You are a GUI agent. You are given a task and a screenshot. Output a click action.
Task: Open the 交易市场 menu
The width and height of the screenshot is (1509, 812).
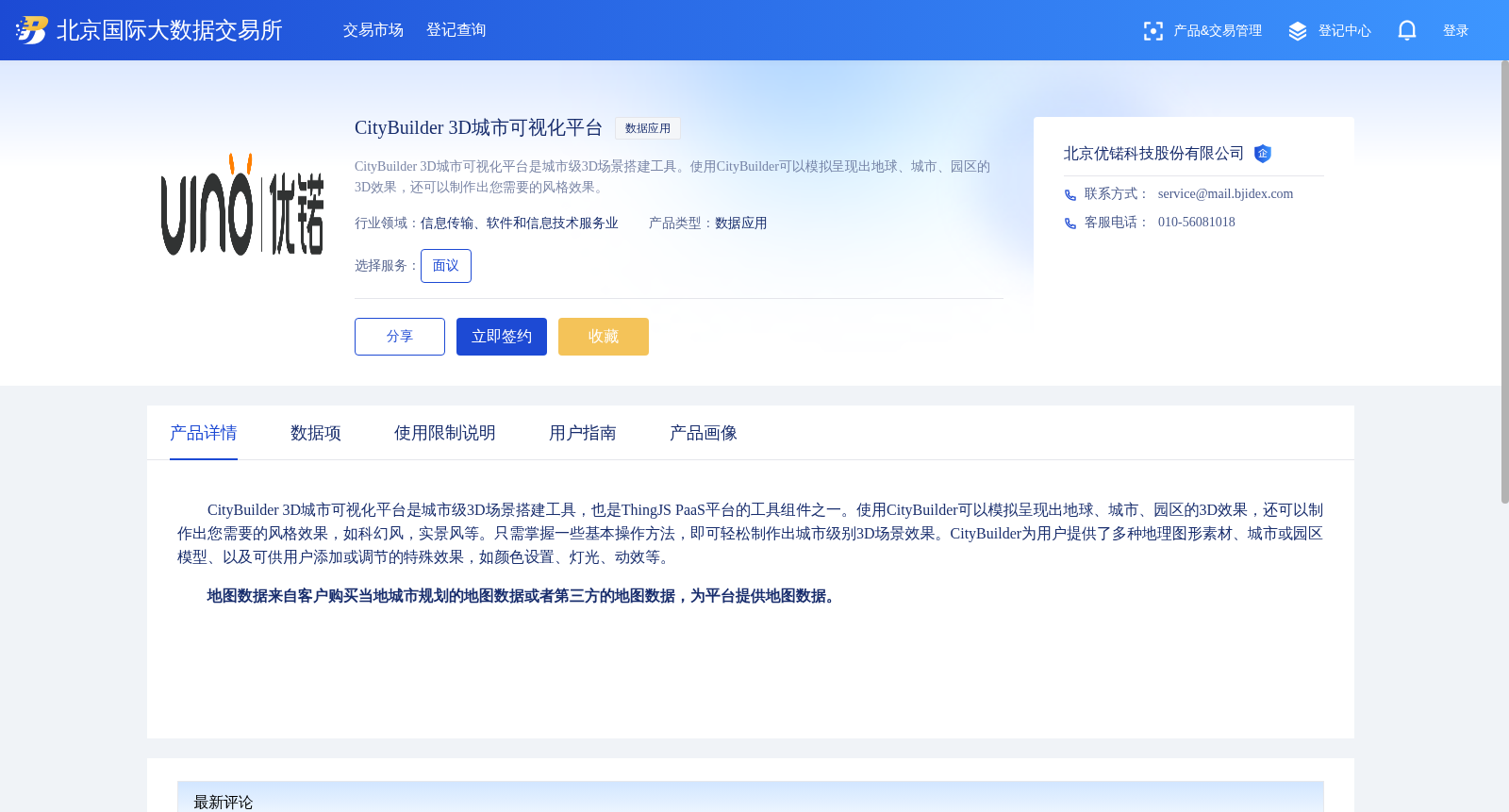(x=373, y=30)
